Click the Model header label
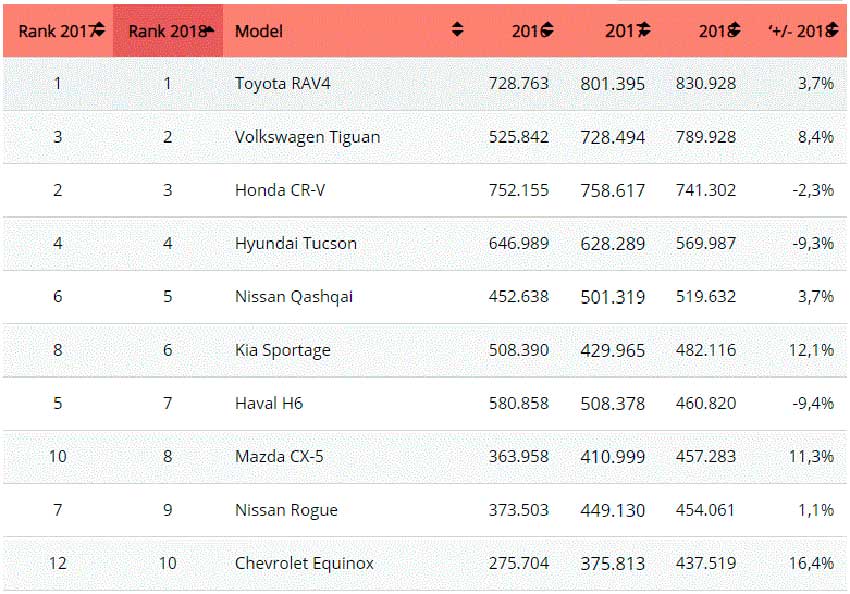Screen dimensions: 850x594 [259, 31]
